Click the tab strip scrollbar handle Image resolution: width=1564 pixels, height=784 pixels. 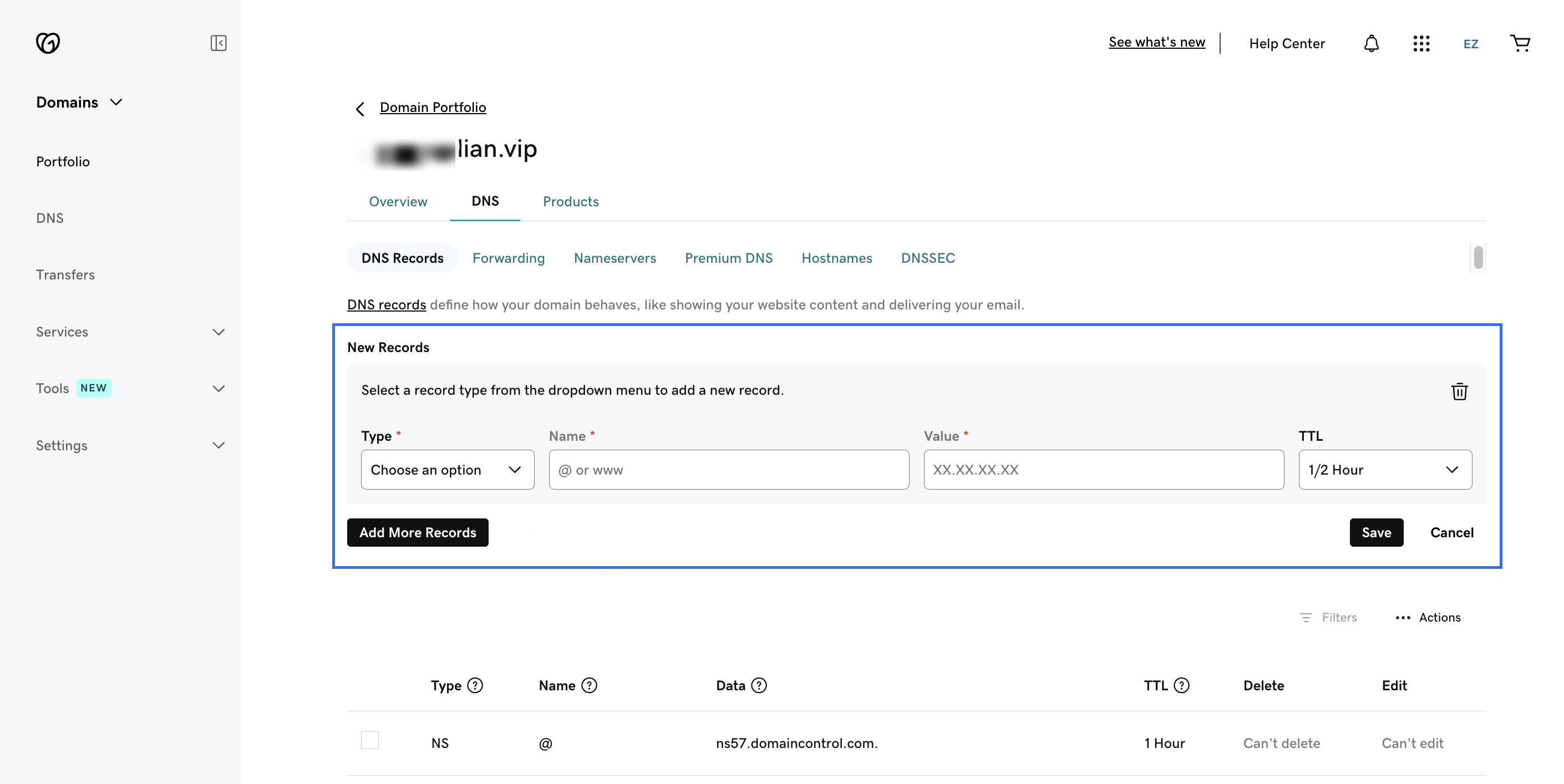(x=1478, y=257)
